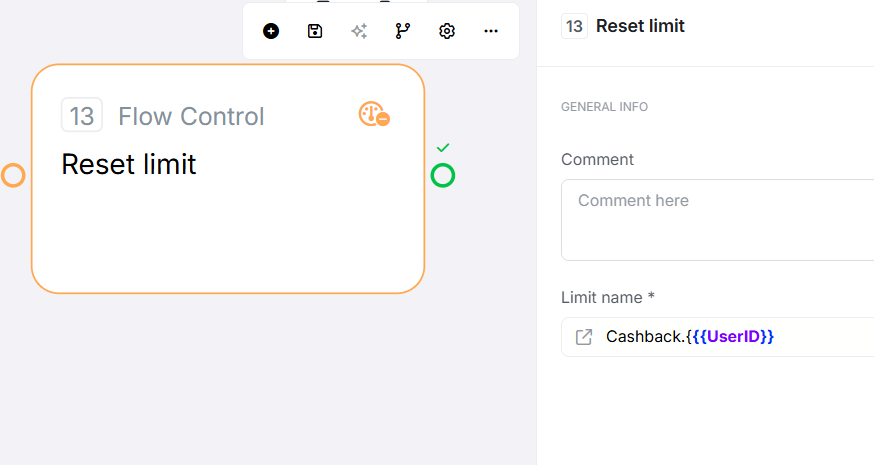Image resolution: width=874 pixels, height=465 pixels.
Task: Click the Reset limit panel heading
Action: click(x=640, y=26)
